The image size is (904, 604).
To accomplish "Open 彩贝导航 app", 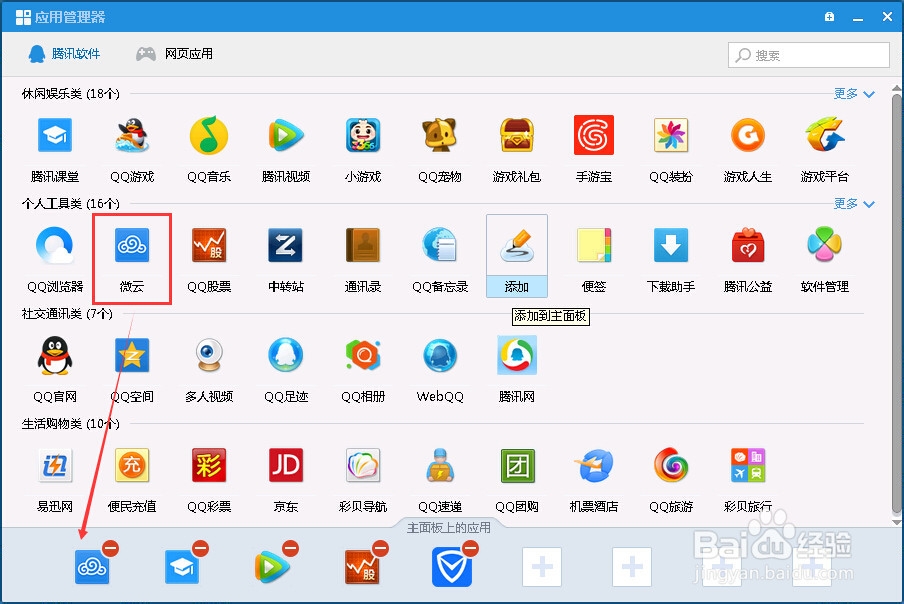I will click(363, 466).
